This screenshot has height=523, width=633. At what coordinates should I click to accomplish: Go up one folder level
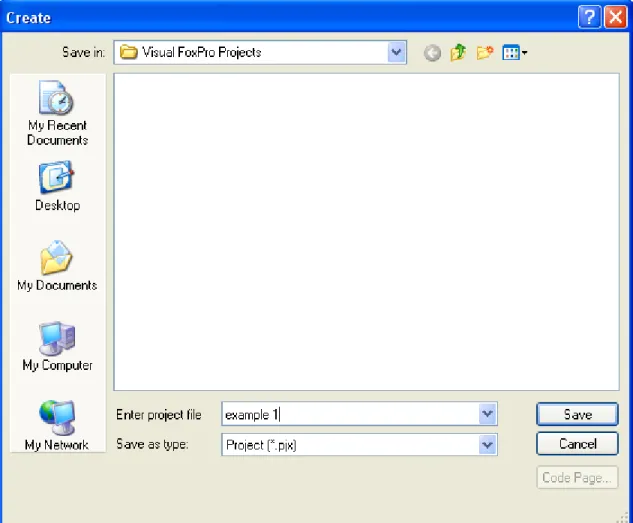click(458, 52)
